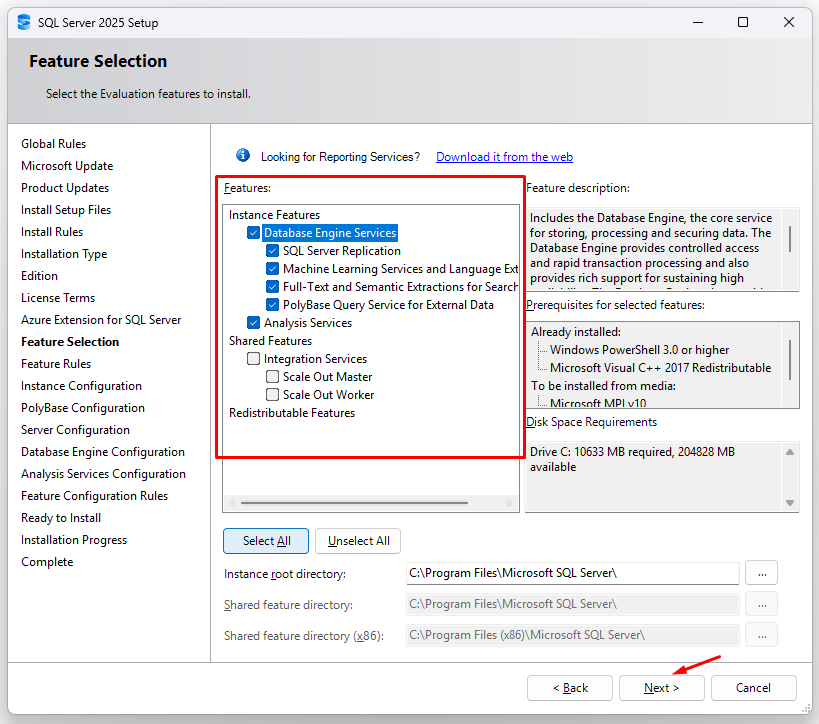Click the feature description panel scrollbar
This screenshot has width=819, height=724.
point(790,240)
